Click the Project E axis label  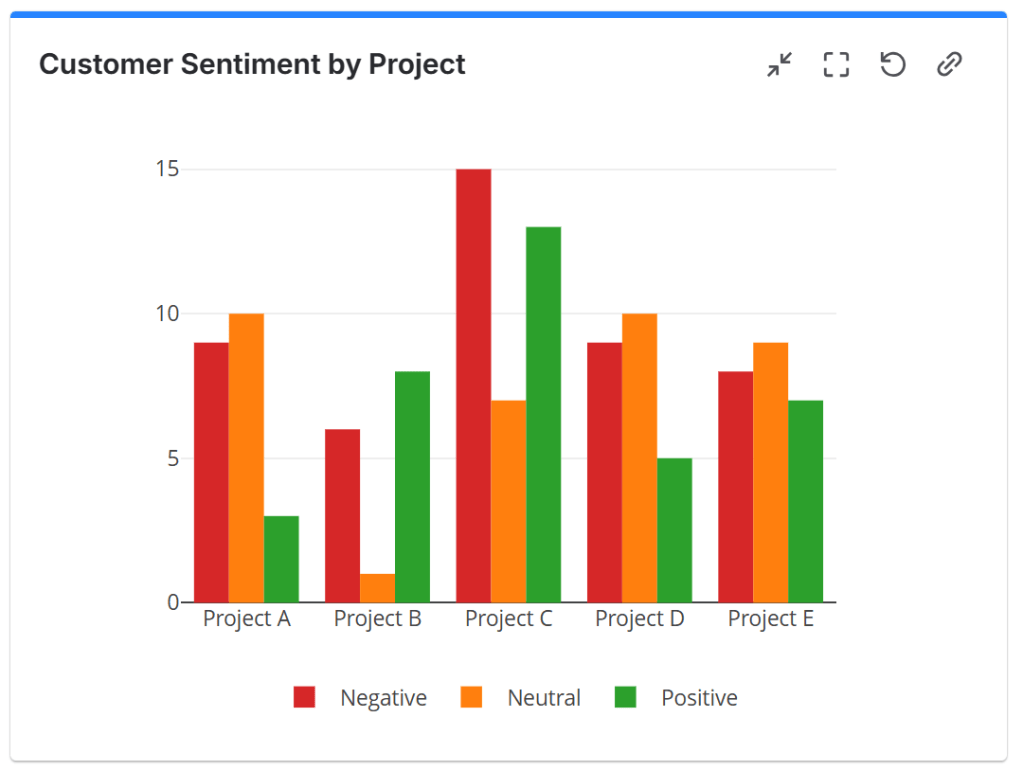coord(770,619)
